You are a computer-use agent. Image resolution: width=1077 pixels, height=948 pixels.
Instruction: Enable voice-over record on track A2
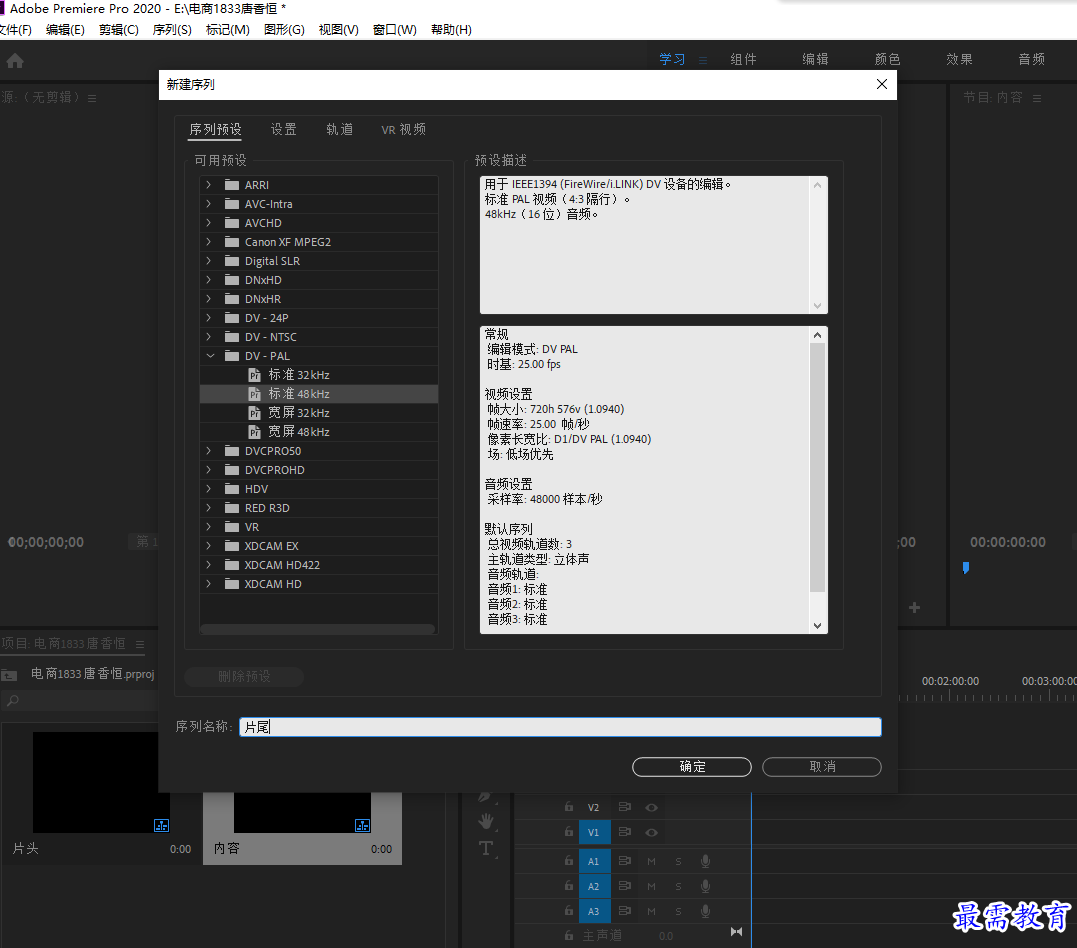tap(705, 886)
